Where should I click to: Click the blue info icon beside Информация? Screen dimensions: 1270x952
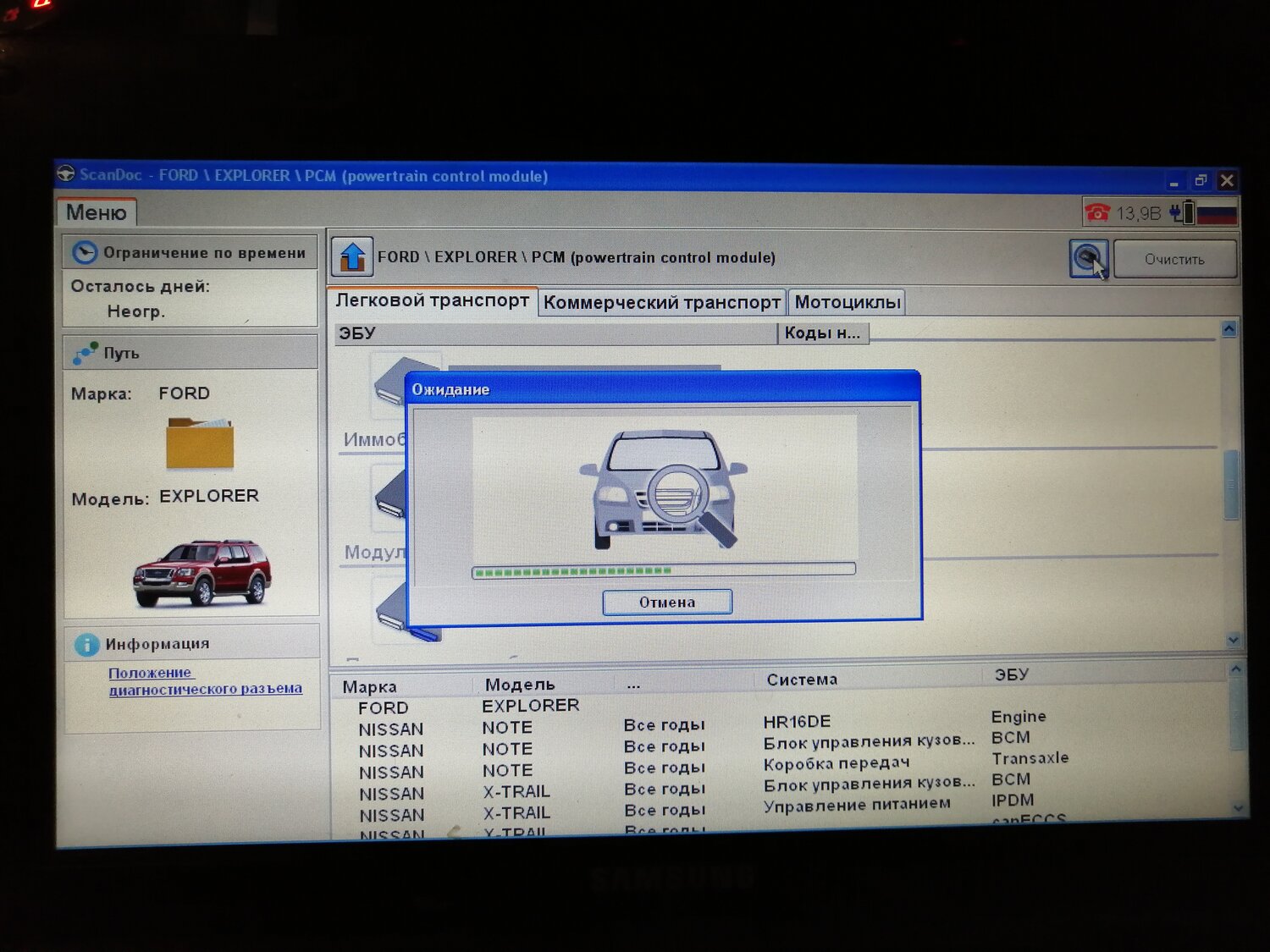pyautogui.click(x=86, y=644)
